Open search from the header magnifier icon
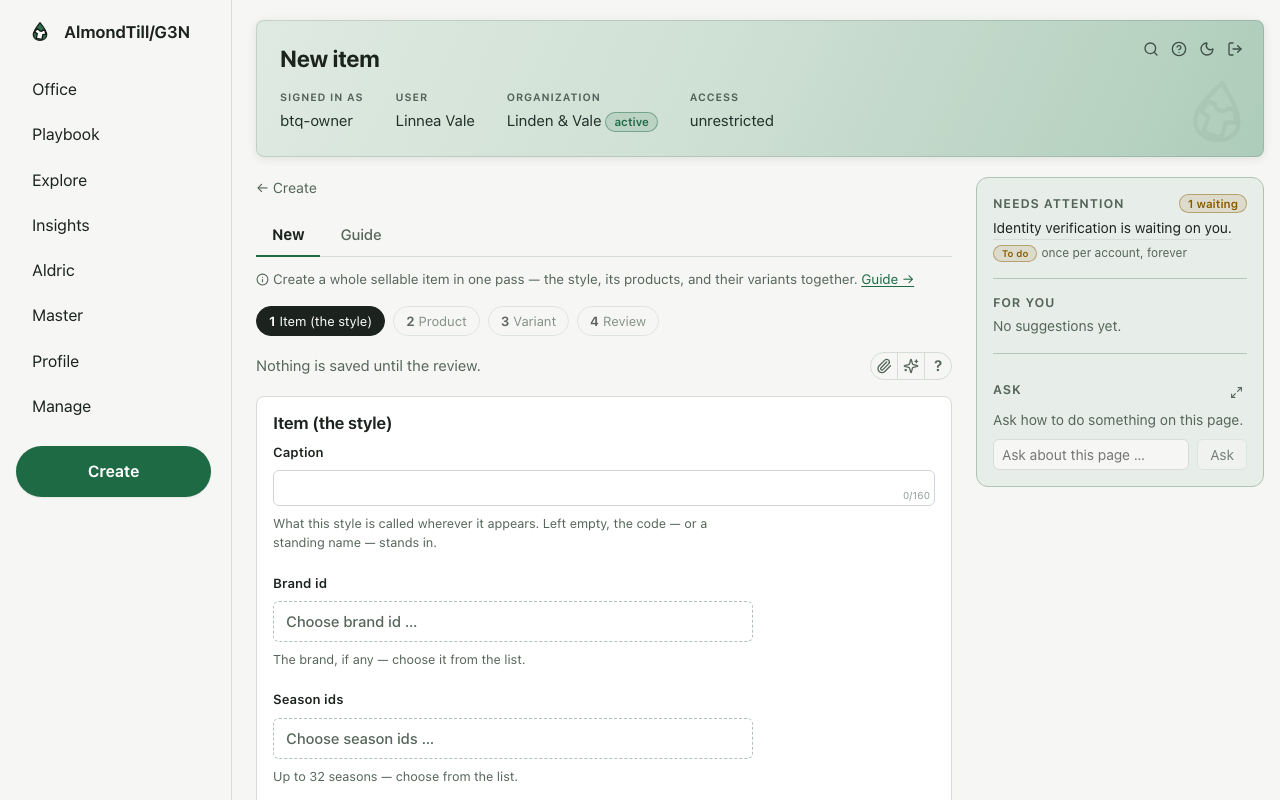This screenshot has width=1280, height=800. pyautogui.click(x=1151, y=49)
